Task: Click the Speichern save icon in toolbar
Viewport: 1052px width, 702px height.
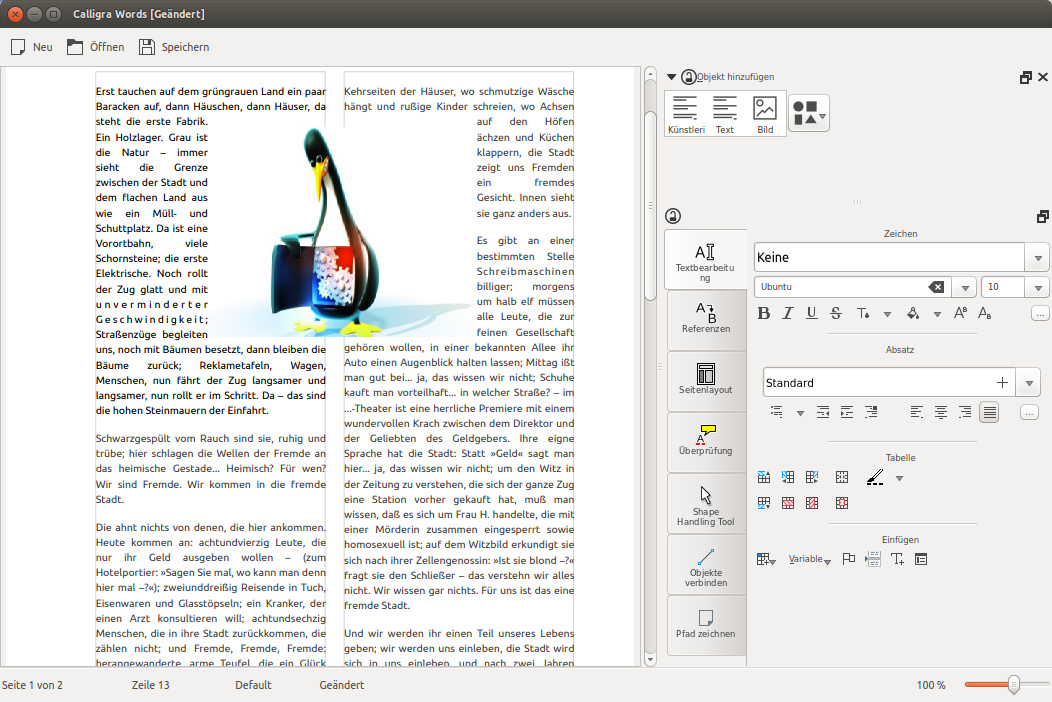Action: pos(147,47)
